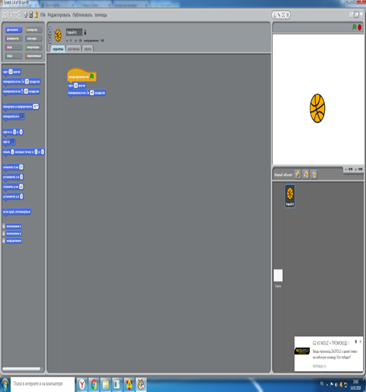Open direction dropdown in point-in-direction block
Screen dimensions: 366x392
tap(36, 106)
